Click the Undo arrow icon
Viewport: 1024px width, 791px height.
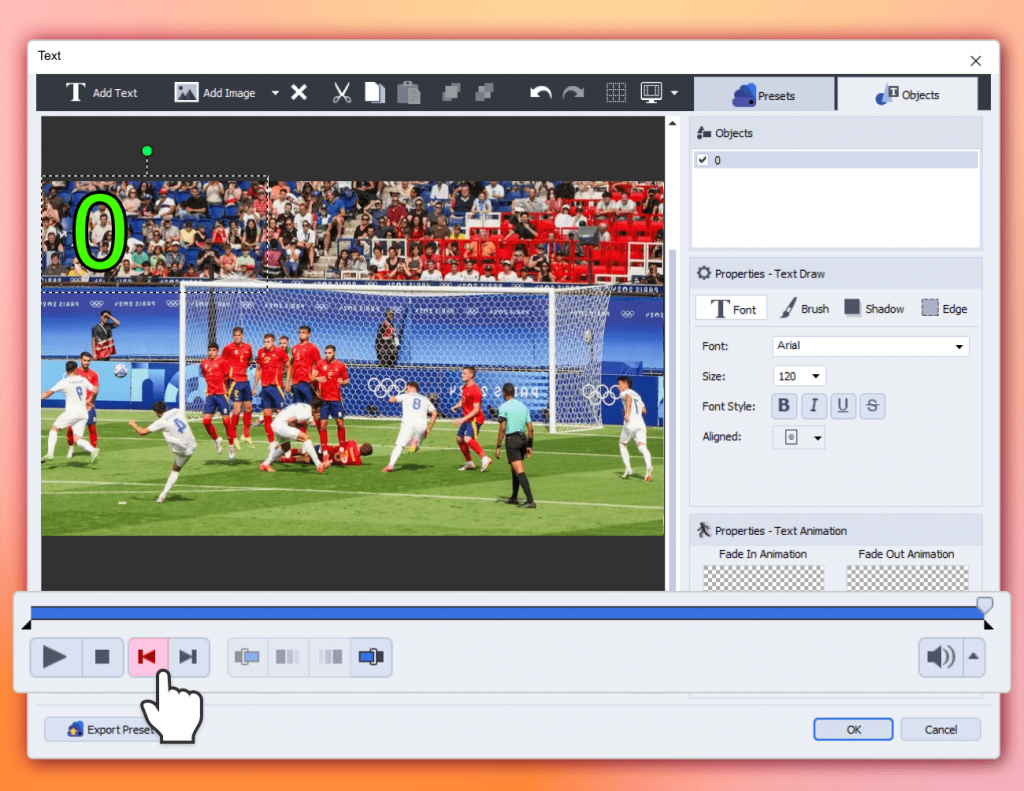[541, 93]
